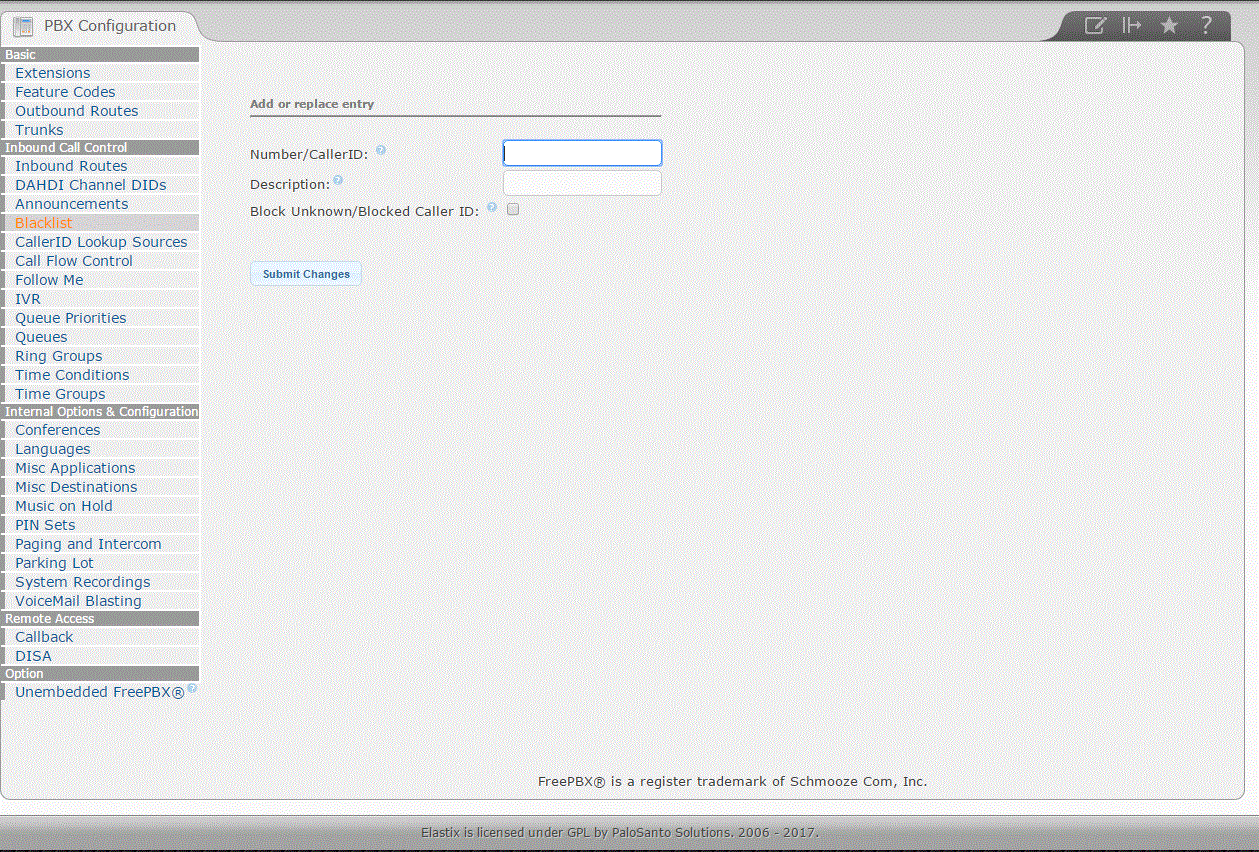Click the Basic section header
This screenshot has height=852, width=1259.
pos(100,55)
